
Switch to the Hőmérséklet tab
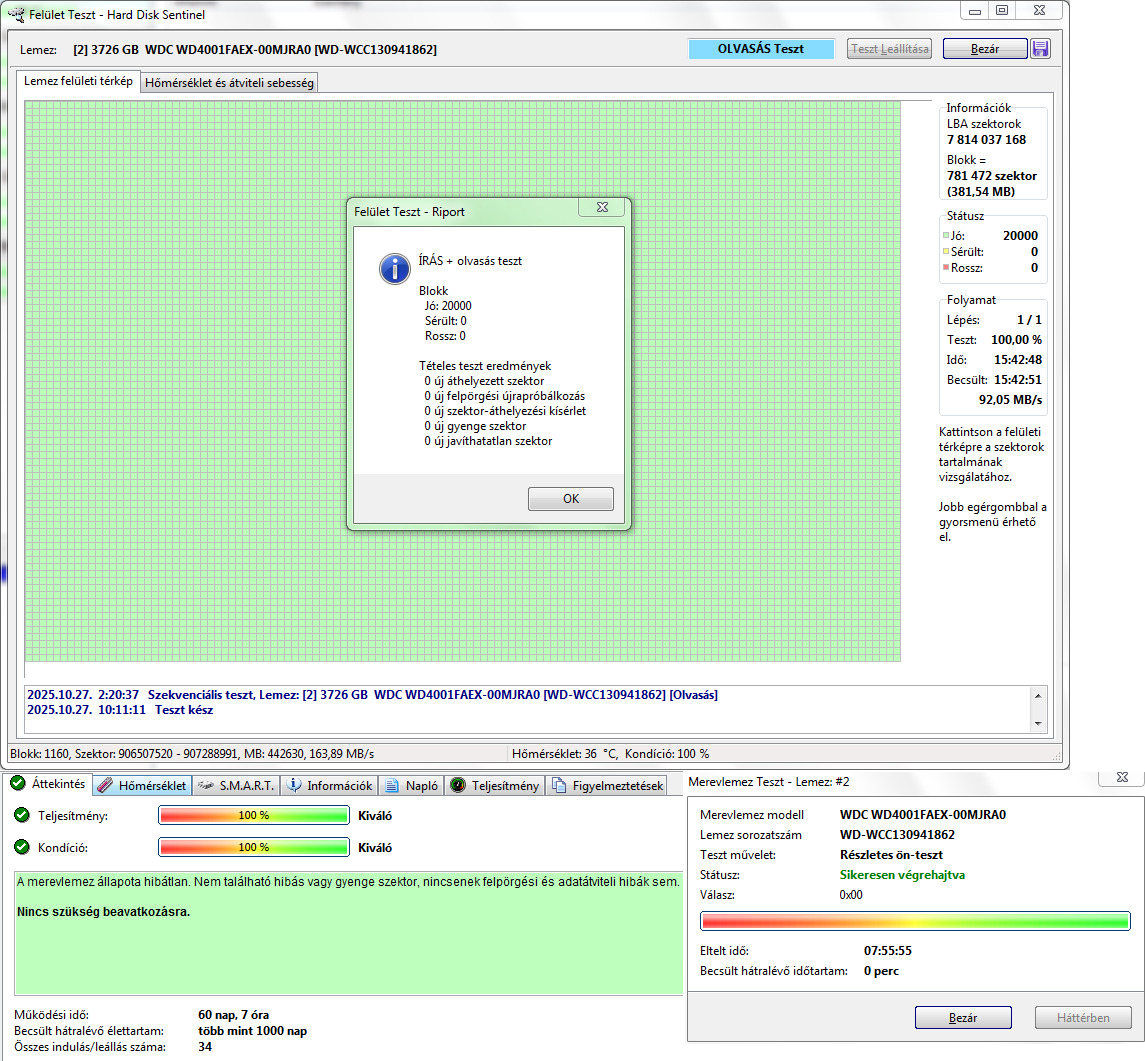click(142, 786)
